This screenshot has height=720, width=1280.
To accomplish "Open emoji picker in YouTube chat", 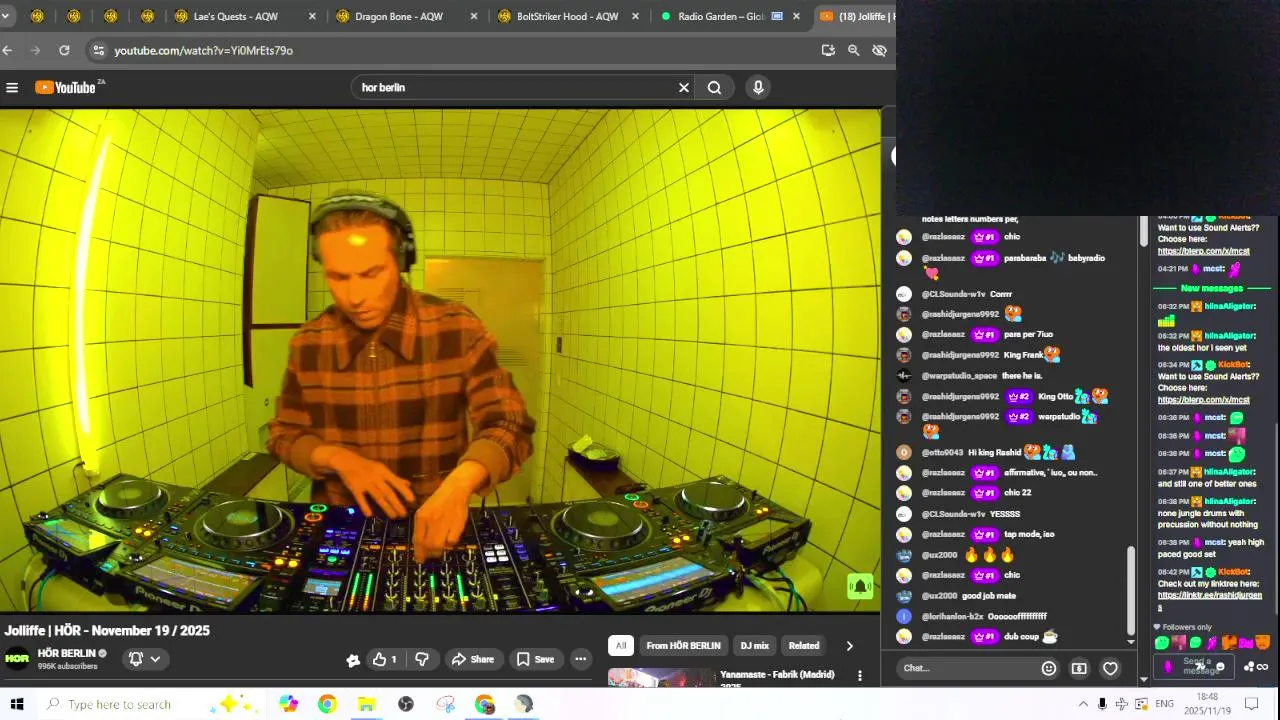I will tap(1049, 668).
